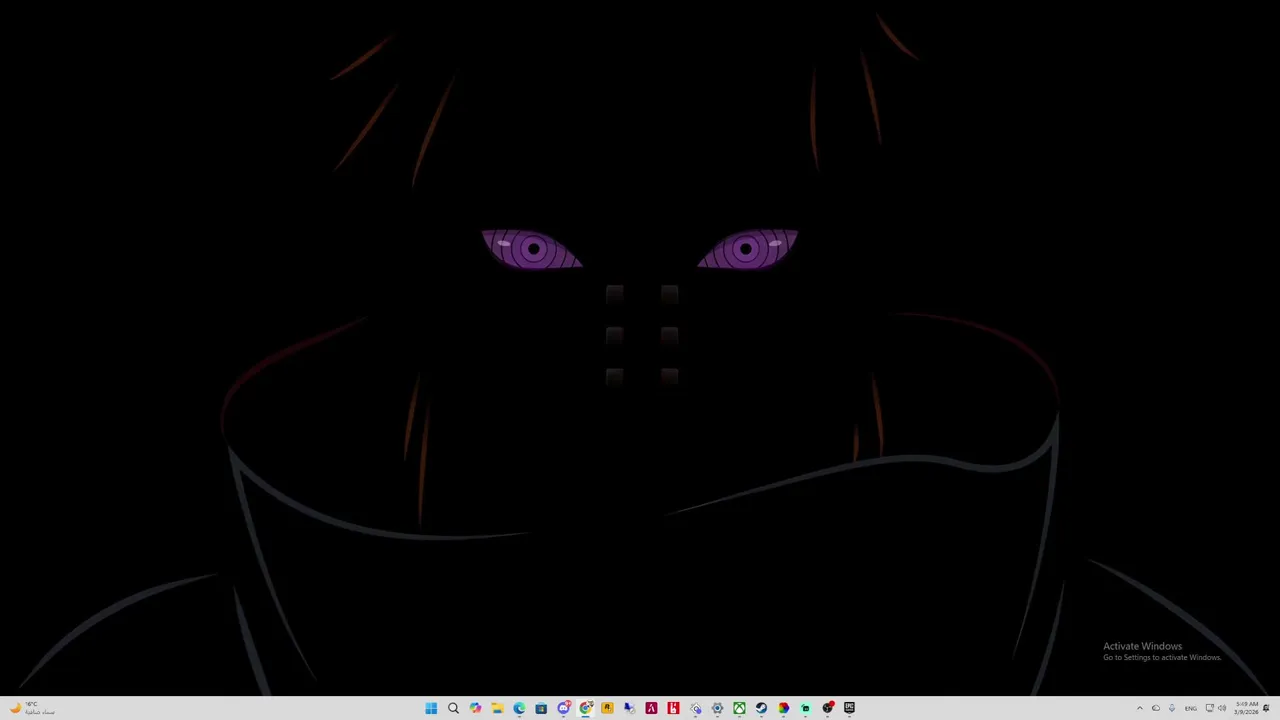Open Settings gear icon

pyautogui.click(x=717, y=708)
